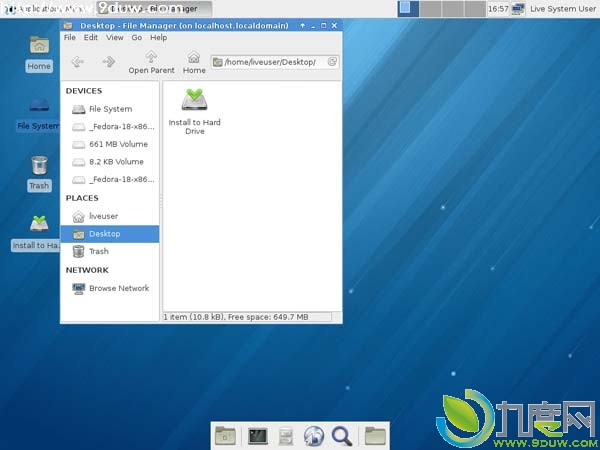Open the web browser from the dock
The width and height of the screenshot is (600, 450).
(x=313, y=435)
